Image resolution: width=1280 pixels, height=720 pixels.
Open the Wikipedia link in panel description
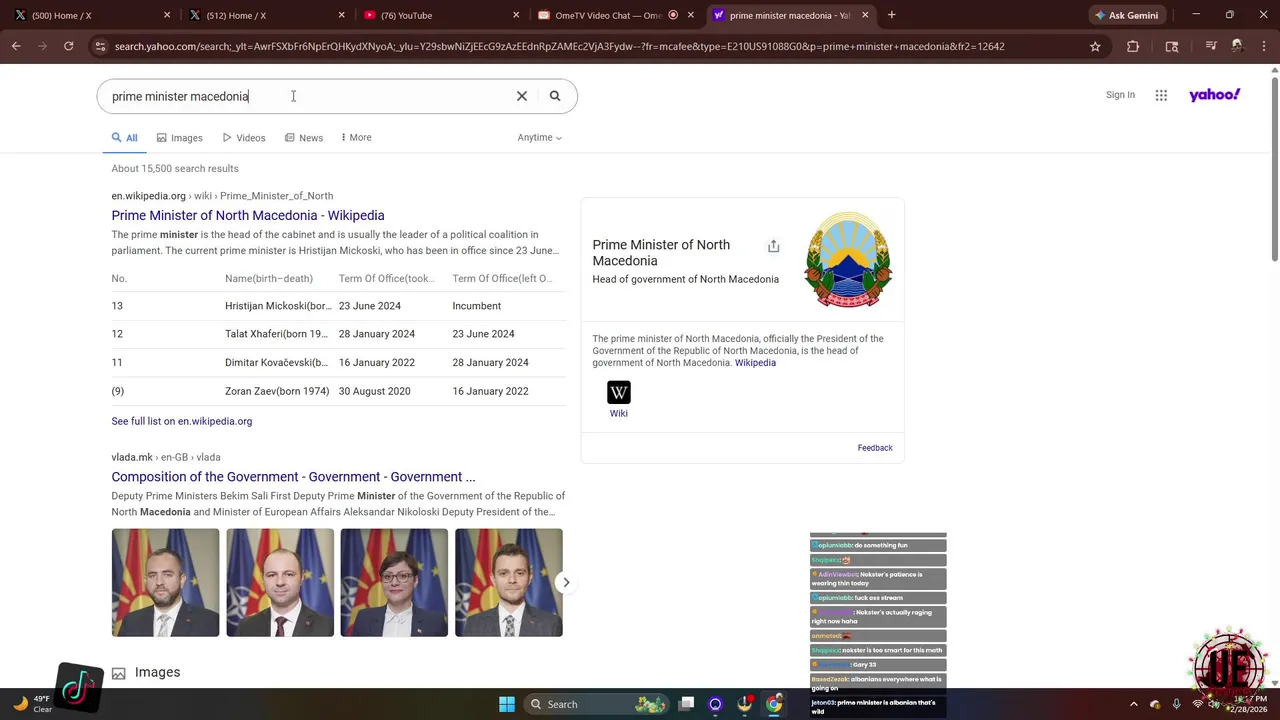point(755,363)
